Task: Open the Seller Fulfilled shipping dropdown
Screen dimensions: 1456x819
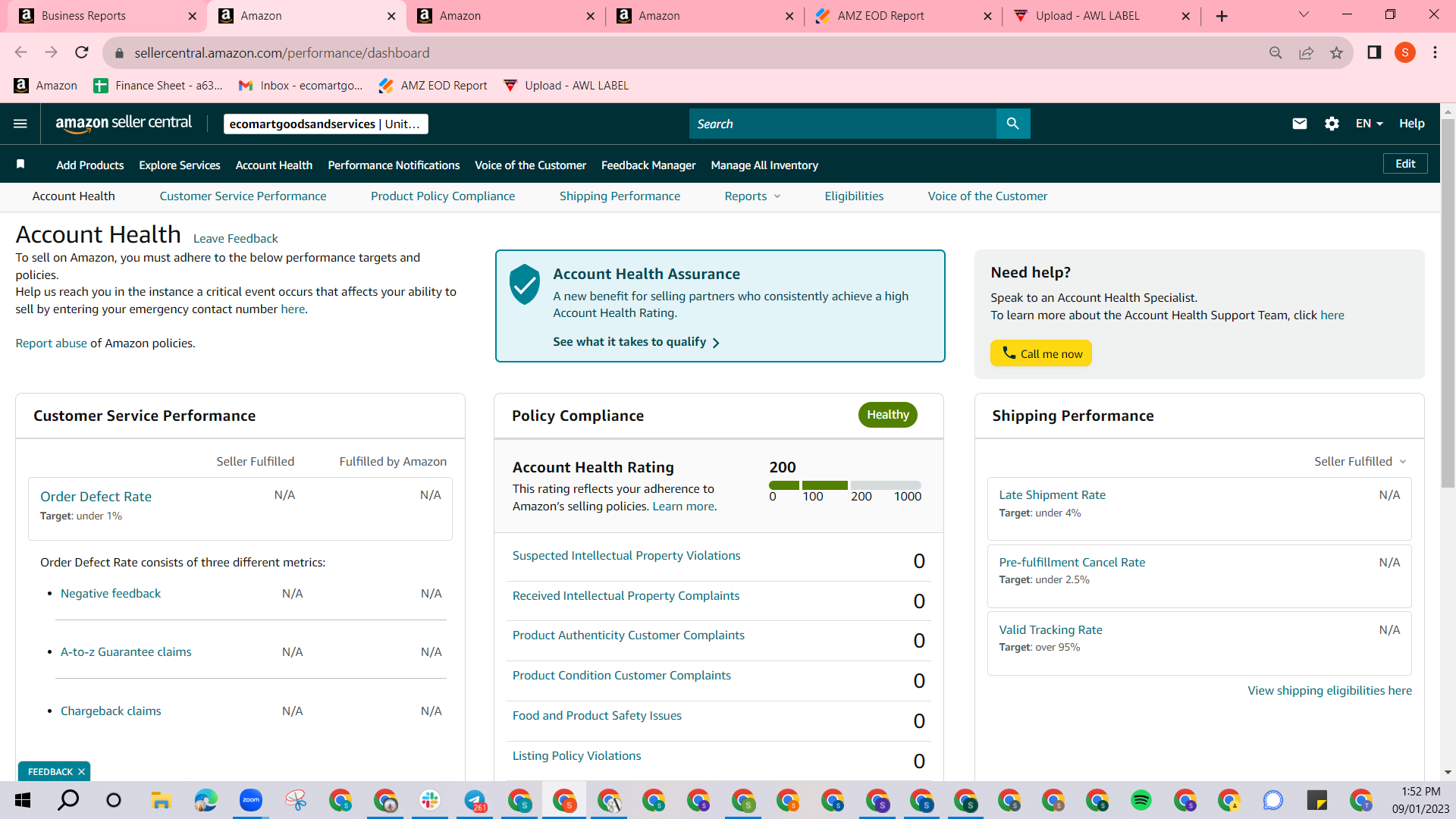Action: coord(1360,462)
